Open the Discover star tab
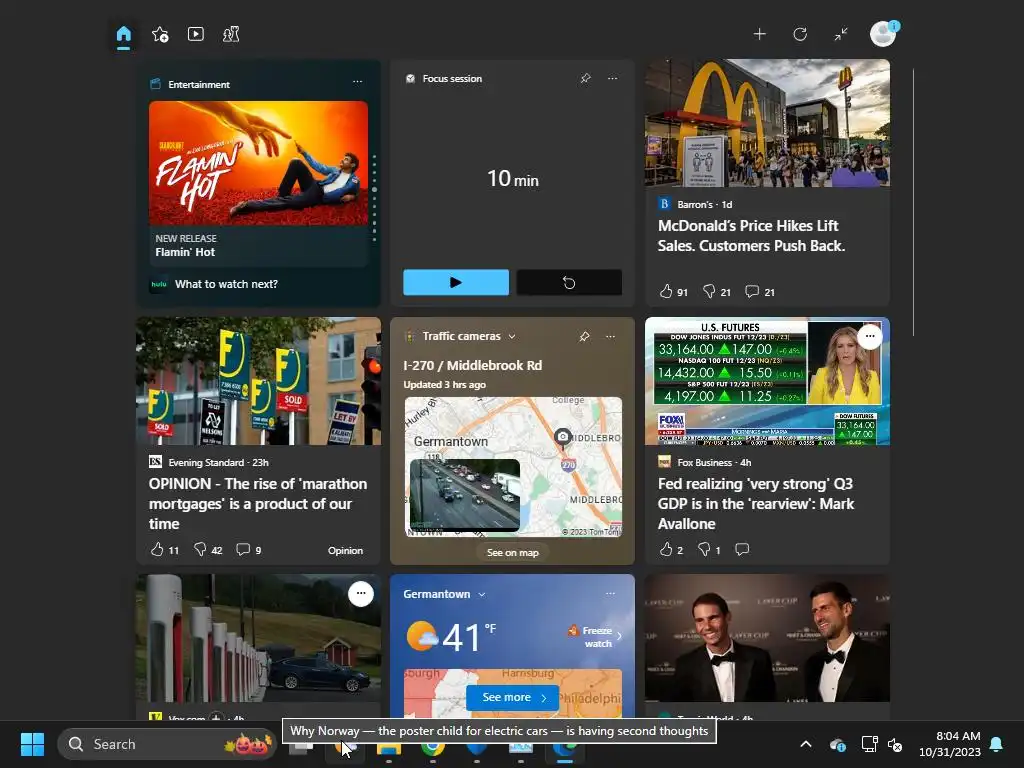 [160, 34]
